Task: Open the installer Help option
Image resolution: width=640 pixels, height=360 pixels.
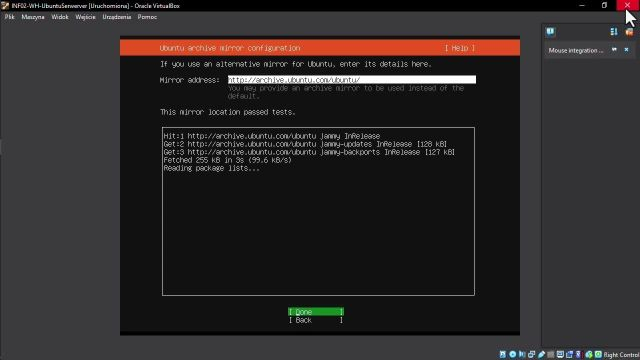Action: click(460, 48)
